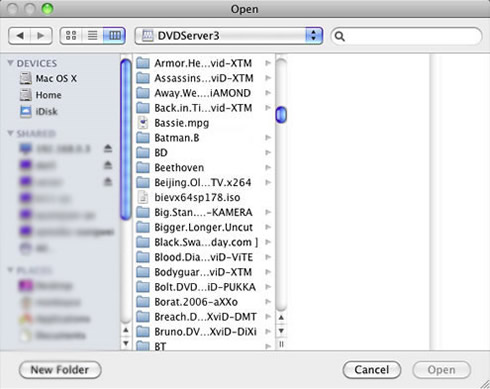
Task: Select the Bigger.Longer.Uncut folder icon
Action: [x=143, y=227]
